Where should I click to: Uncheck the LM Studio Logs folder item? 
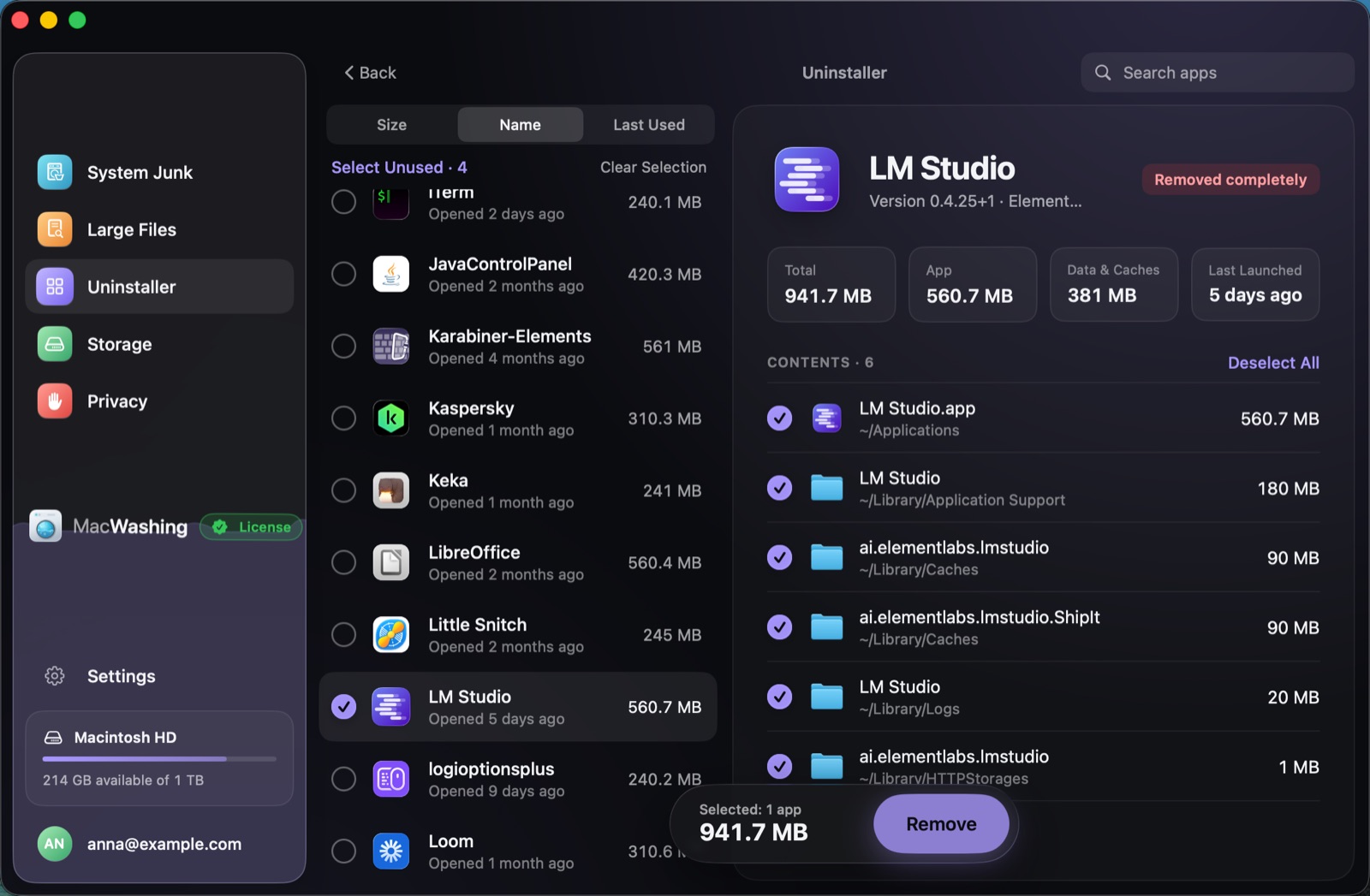[x=779, y=697]
